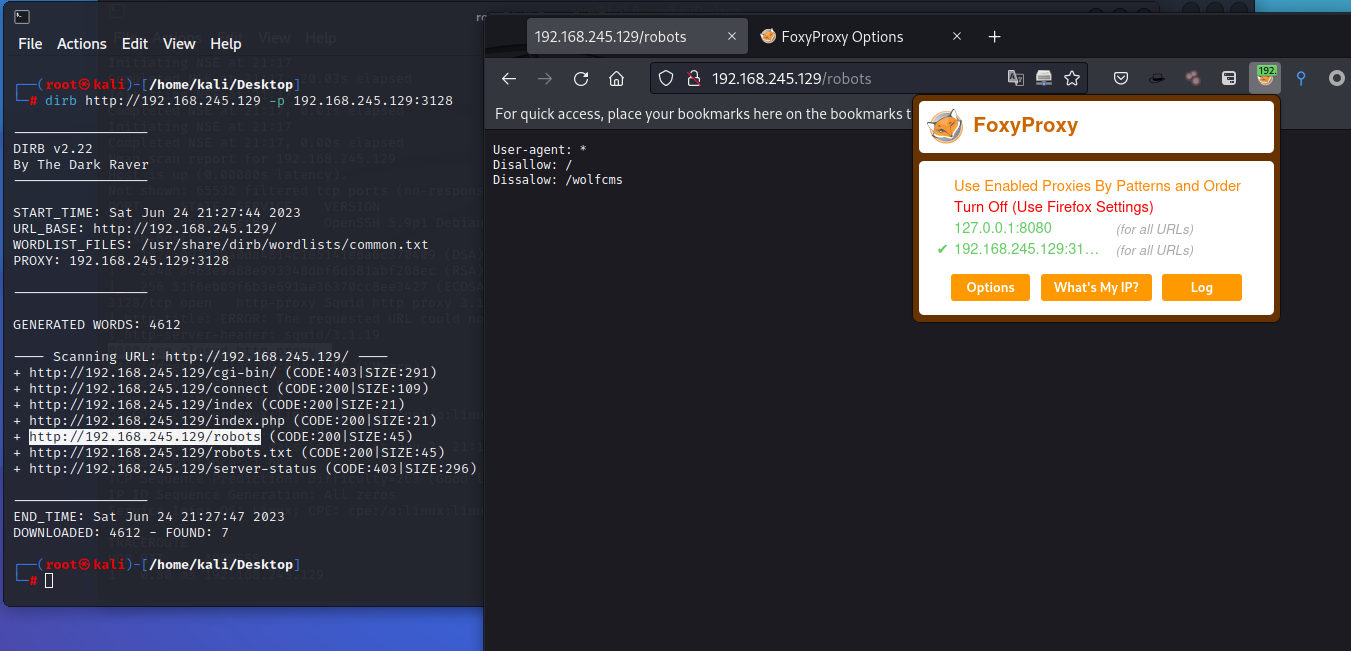The width and height of the screenshot is (1351, 651).
Task: Click the GENERATED WORDS: 4612 line
Action: pos(97,325)
